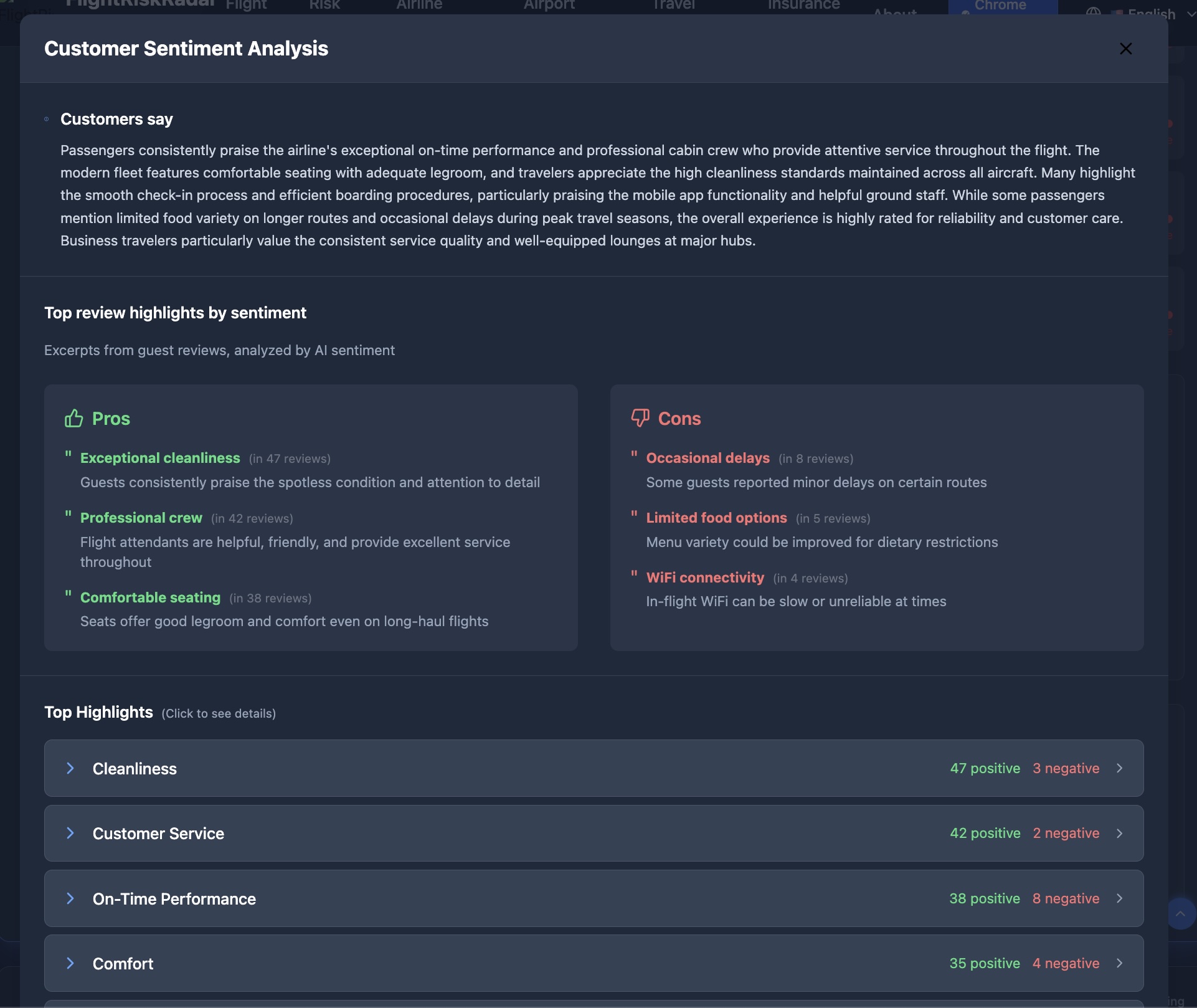Click right arrow on Cleanliness row

pyautogui.click(x=1119, y=768)
